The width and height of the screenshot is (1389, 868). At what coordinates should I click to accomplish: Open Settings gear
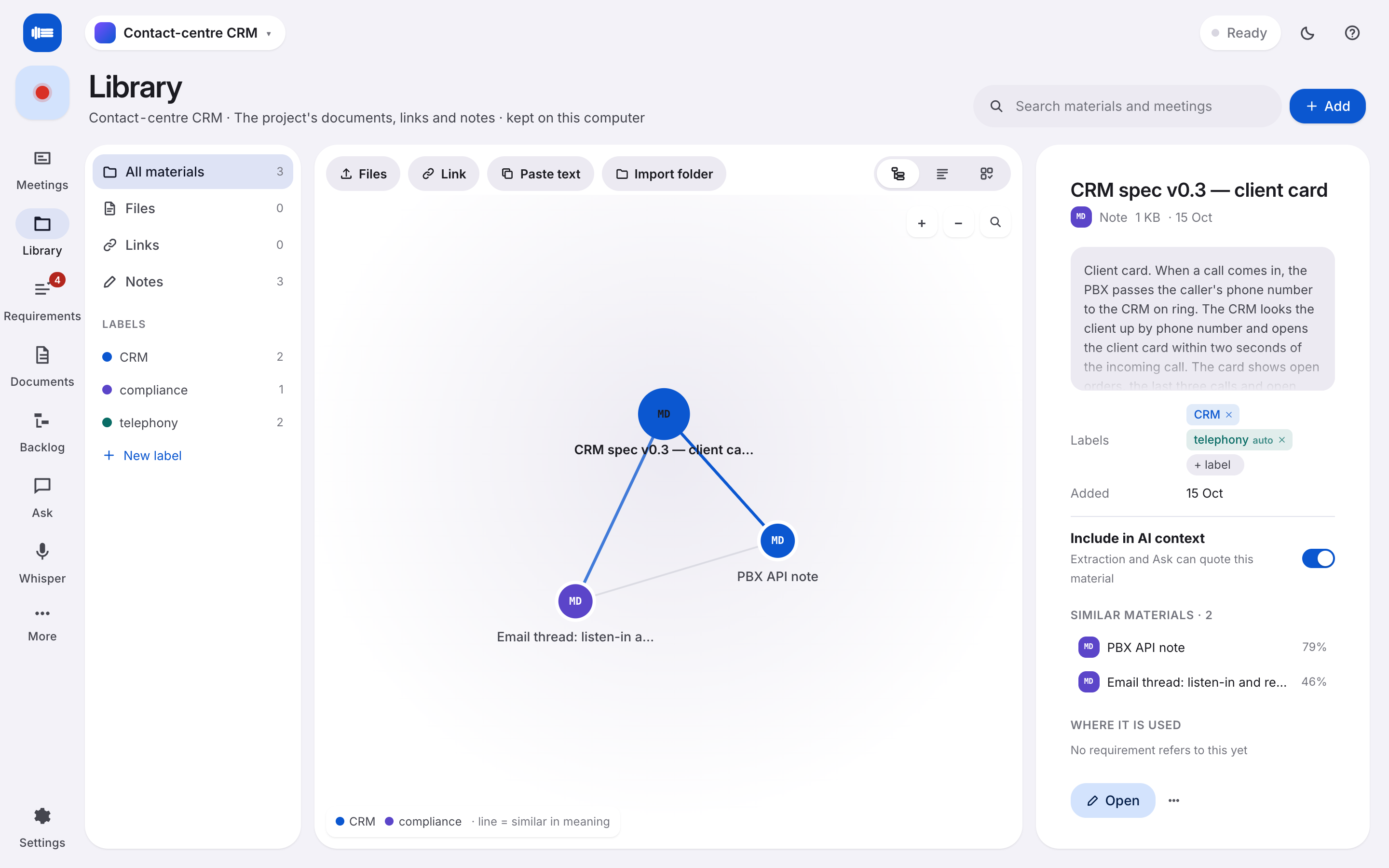pyautogui.click(x=42, y=827)
